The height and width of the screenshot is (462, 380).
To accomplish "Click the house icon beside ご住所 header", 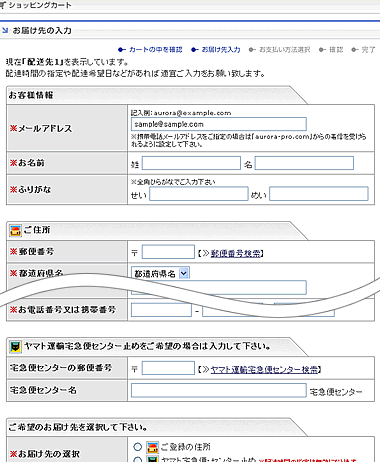I will click(15, 231).
